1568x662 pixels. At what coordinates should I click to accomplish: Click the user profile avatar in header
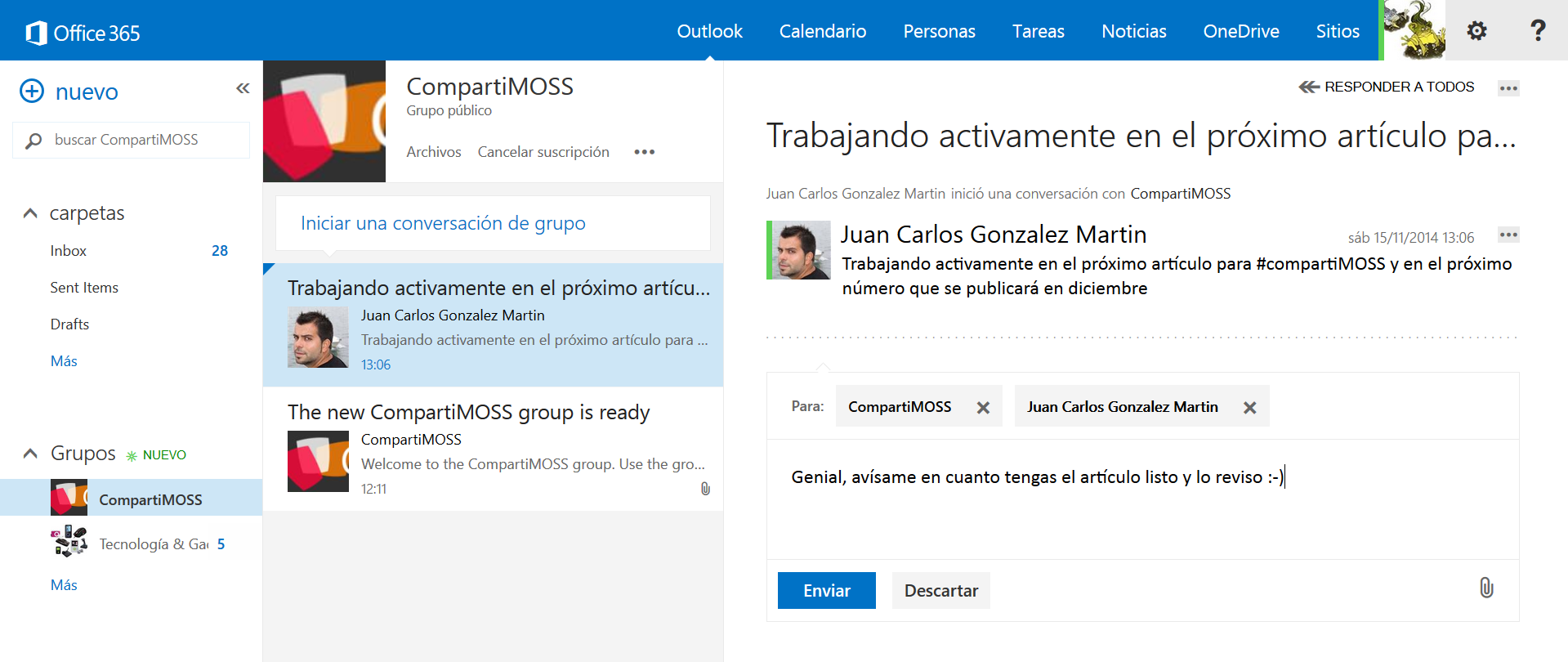(x=1414, y=30)
